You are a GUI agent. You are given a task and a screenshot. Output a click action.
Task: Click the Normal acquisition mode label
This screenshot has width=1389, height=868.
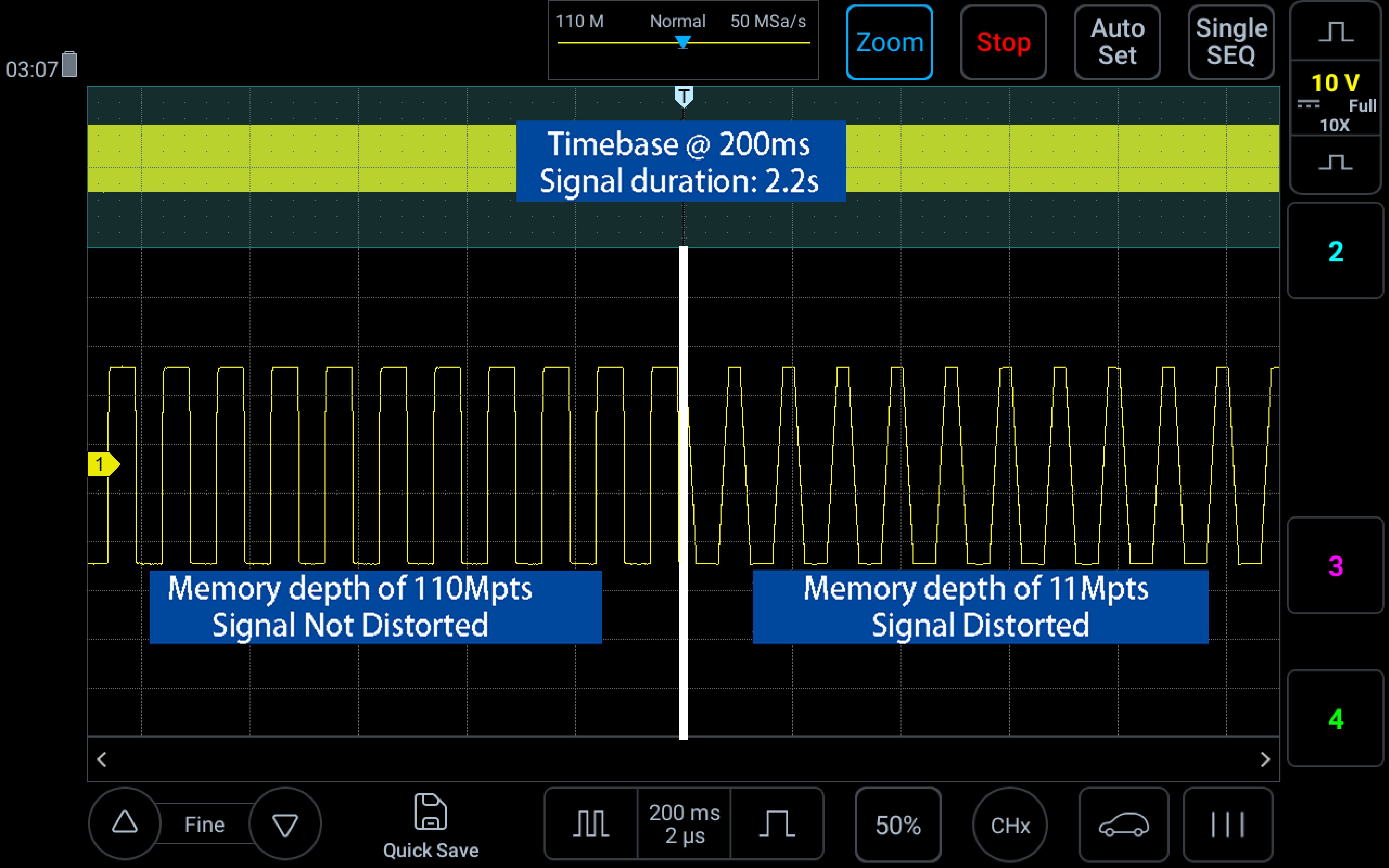tap(678, 21)
